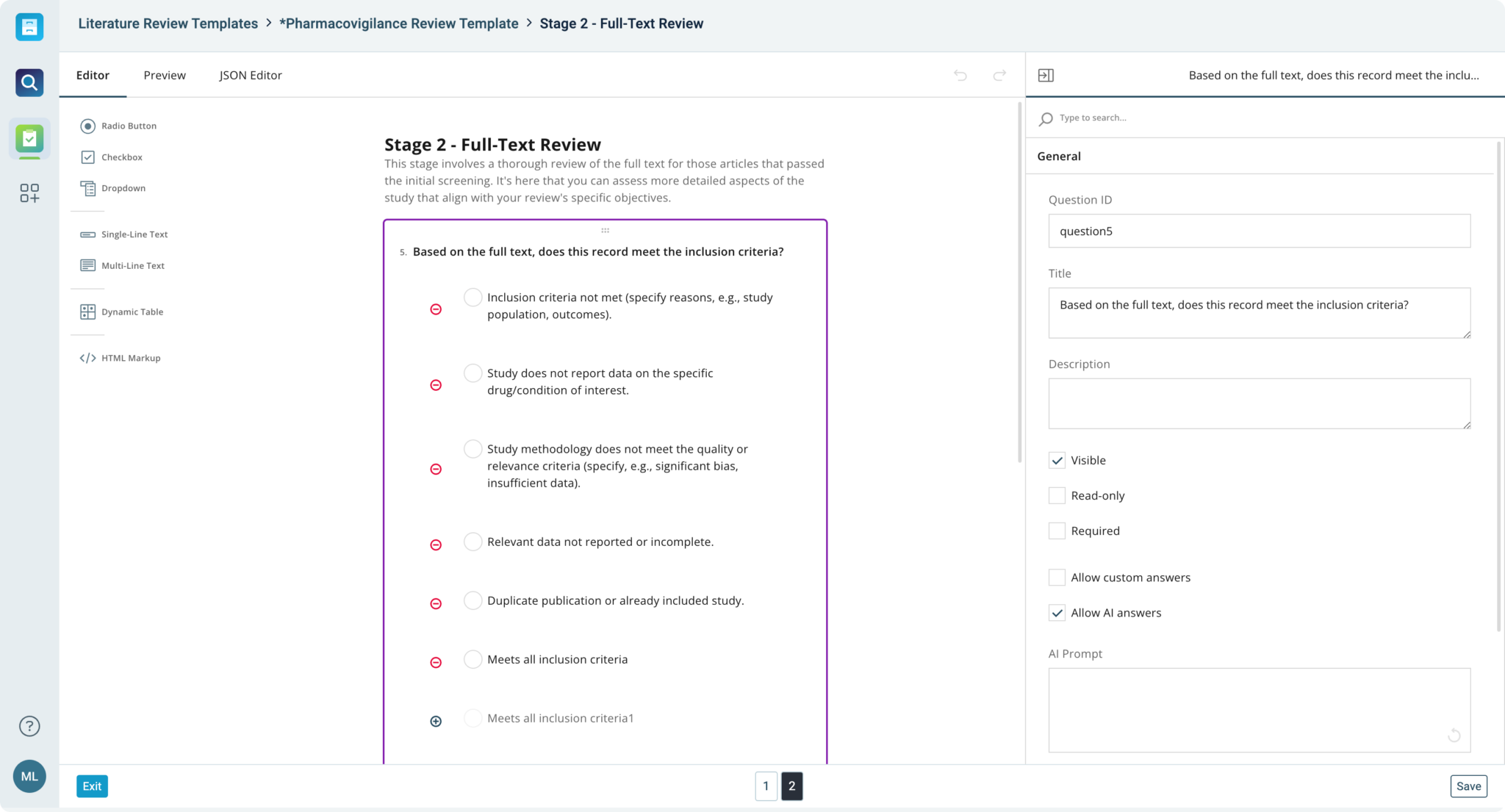Viewport: 1505px width, 812px height.
Task: Collapse the question properties panel
Action: click(x=1046, y=75)
